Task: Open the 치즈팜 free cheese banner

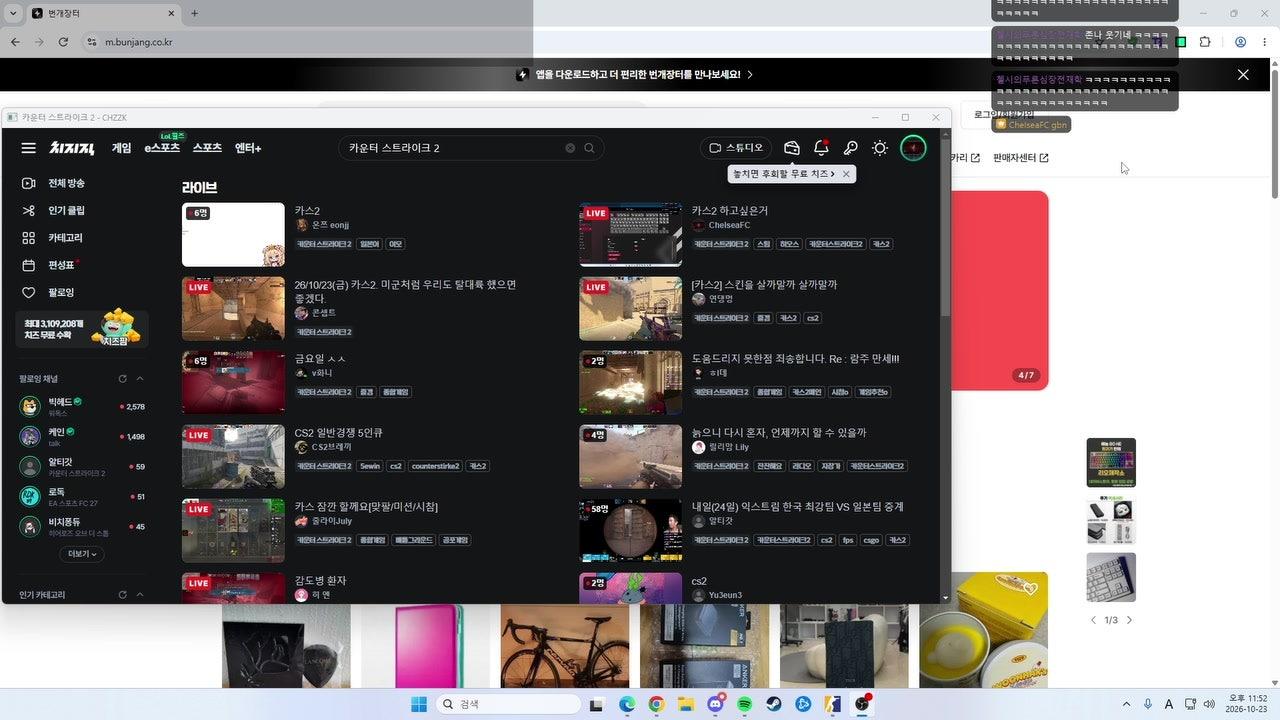Action: 82,327
